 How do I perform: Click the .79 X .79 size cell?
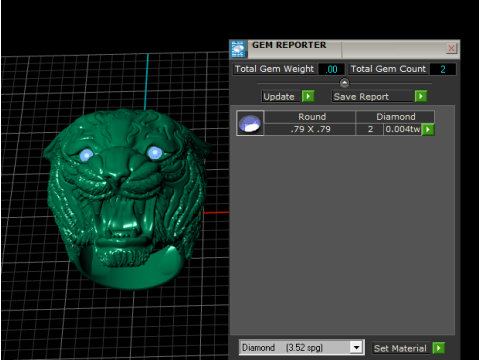coord(310,129)
